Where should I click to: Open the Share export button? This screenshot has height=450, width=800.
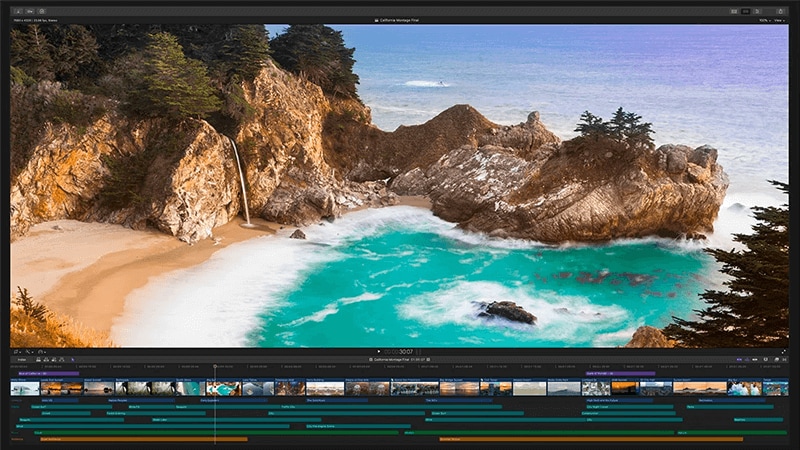pyautogui.click(x=780, y=11)
